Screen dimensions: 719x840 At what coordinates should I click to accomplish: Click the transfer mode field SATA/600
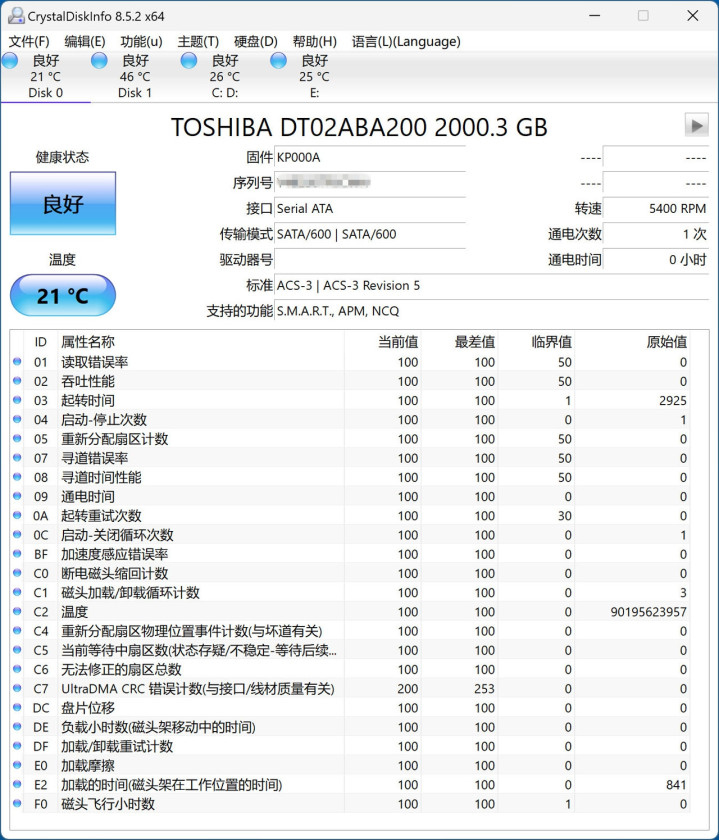(370, 234)
